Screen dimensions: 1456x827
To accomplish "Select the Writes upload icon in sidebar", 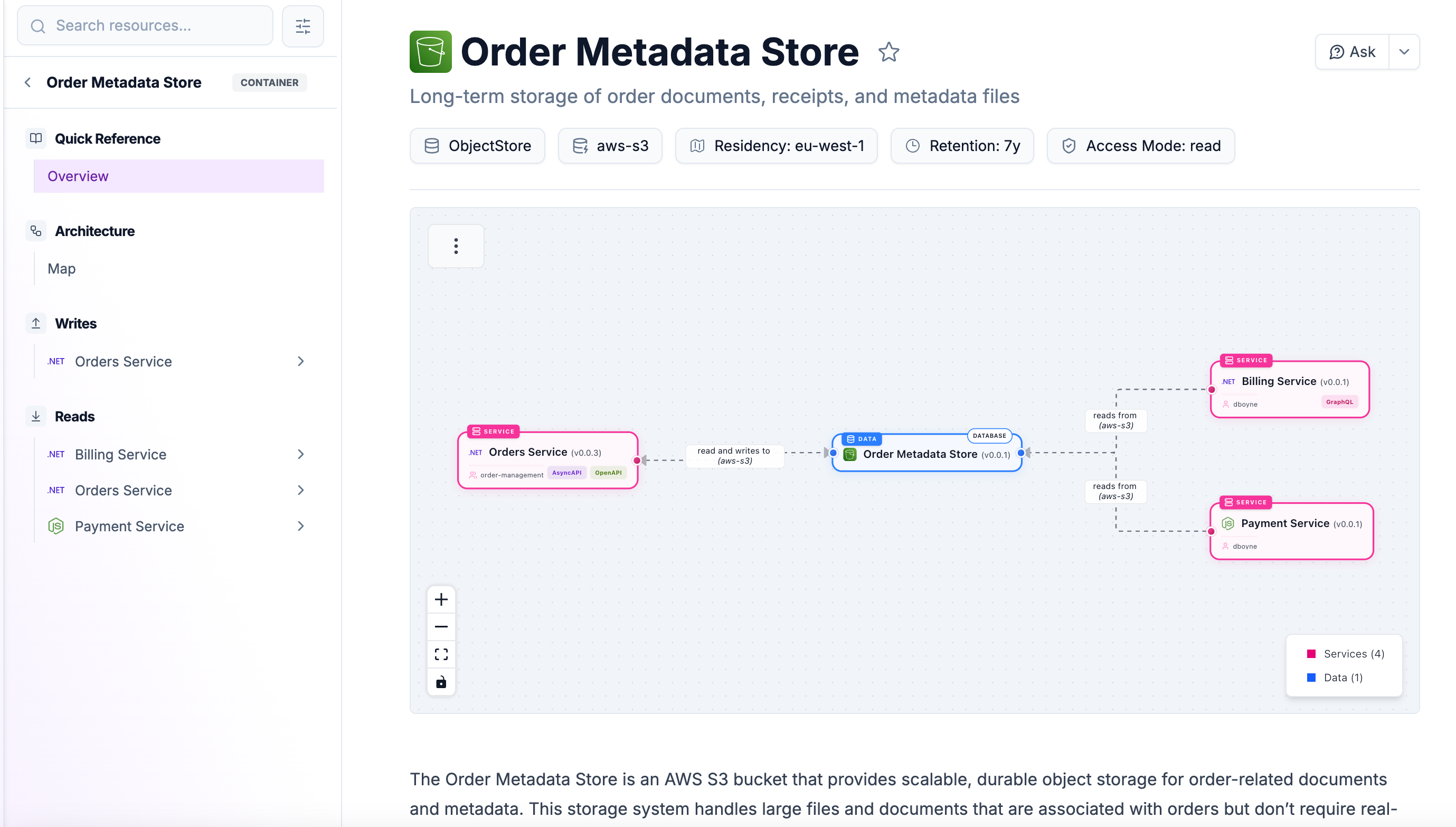I will 36,323.
